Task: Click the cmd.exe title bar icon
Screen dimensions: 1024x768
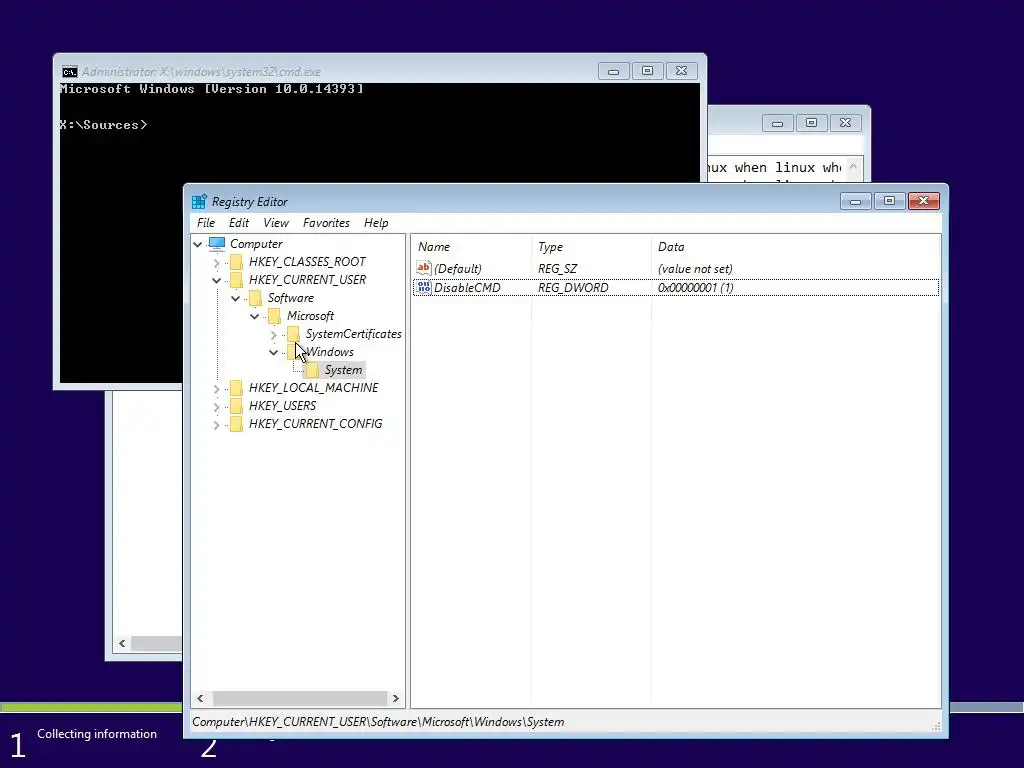Action: point(70,72)
